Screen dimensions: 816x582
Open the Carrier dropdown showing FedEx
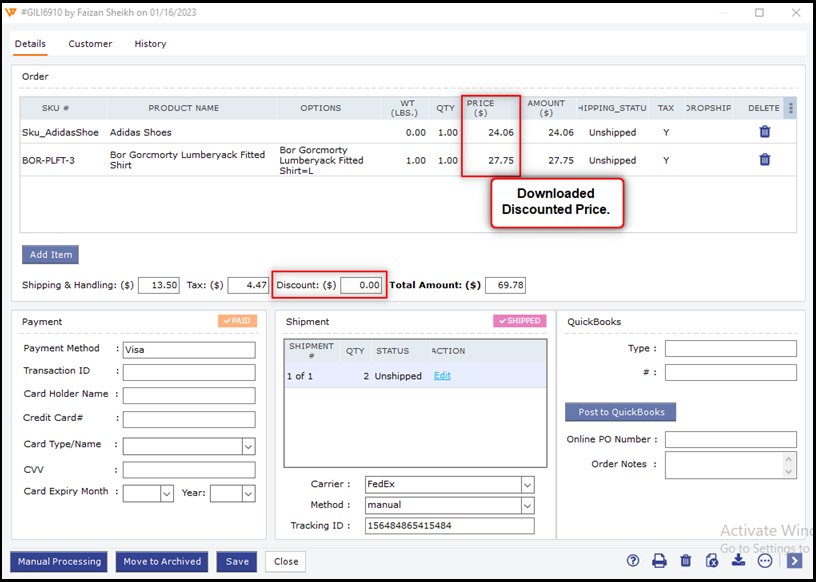click(527, 484)
